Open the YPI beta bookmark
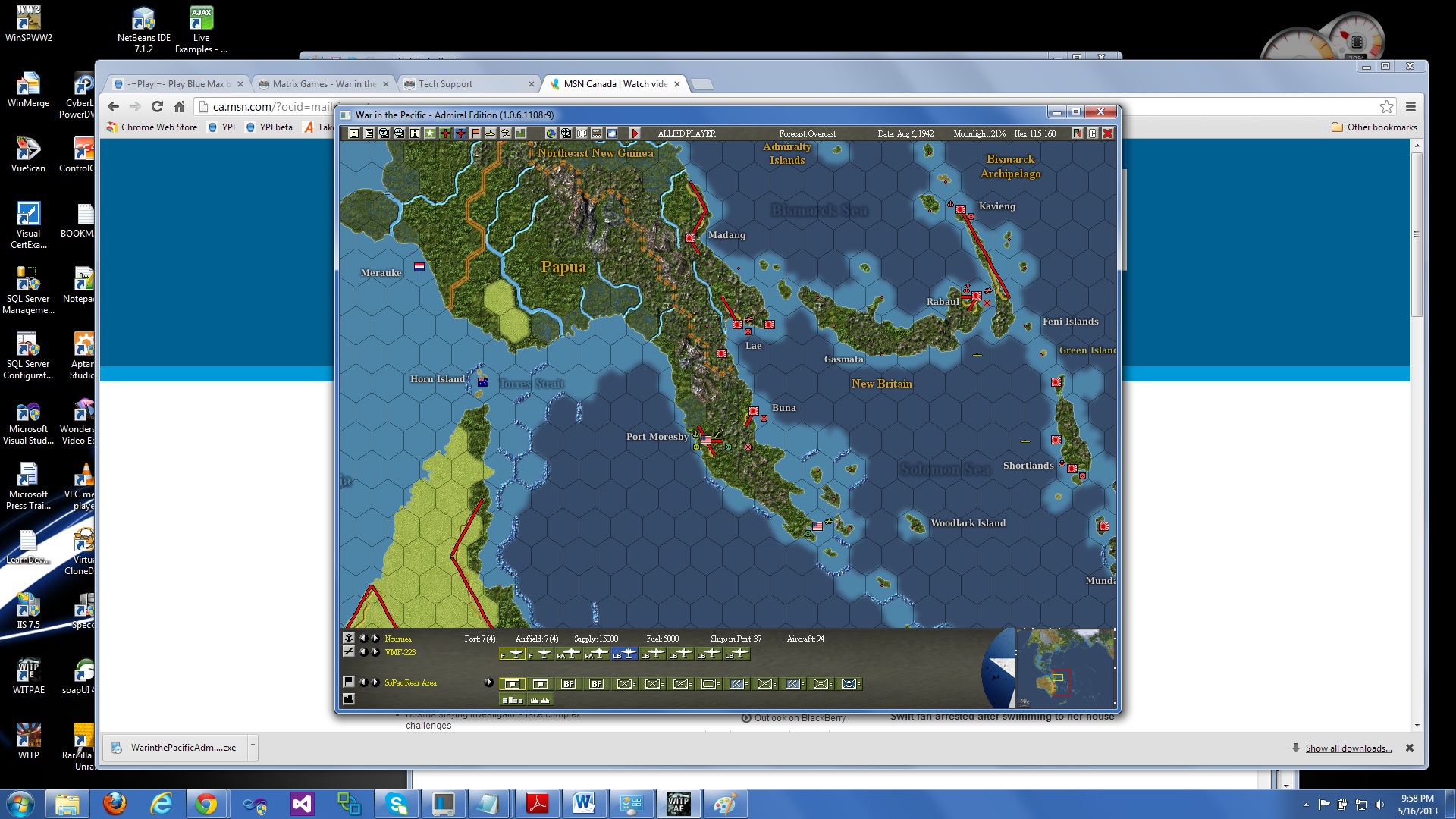Image resolution: width=1456 pixels, height=819 pixels. point(269,127)
